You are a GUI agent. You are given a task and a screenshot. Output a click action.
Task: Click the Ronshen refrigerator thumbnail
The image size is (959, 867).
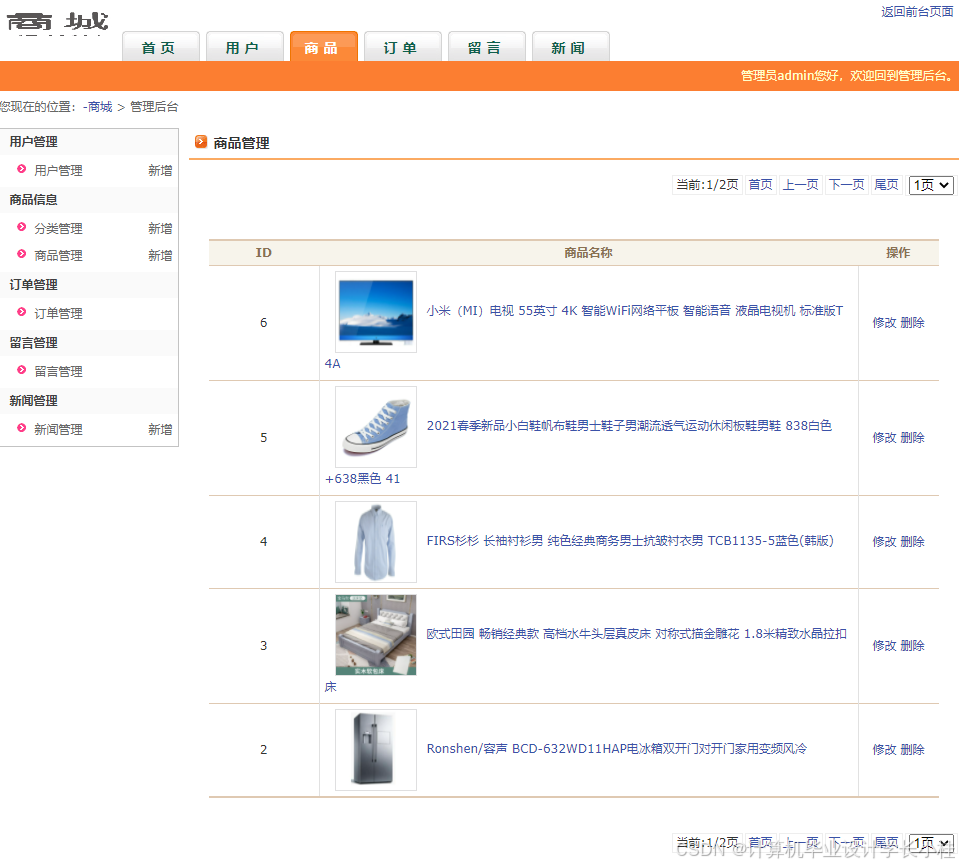tap(376, 750)
